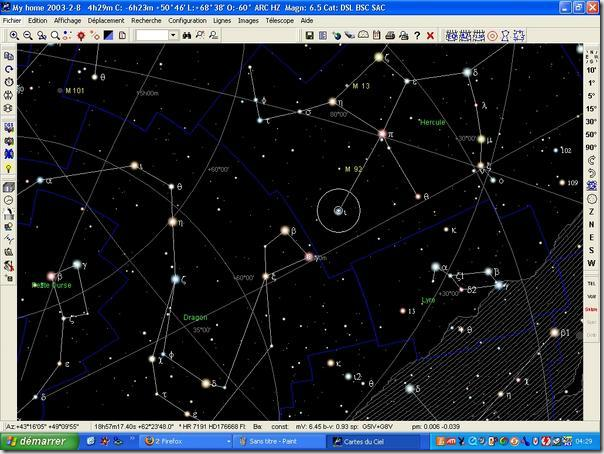Open the toolbar combo box dropdown arrow
604x454 pixels.
[x=173, y=35]
